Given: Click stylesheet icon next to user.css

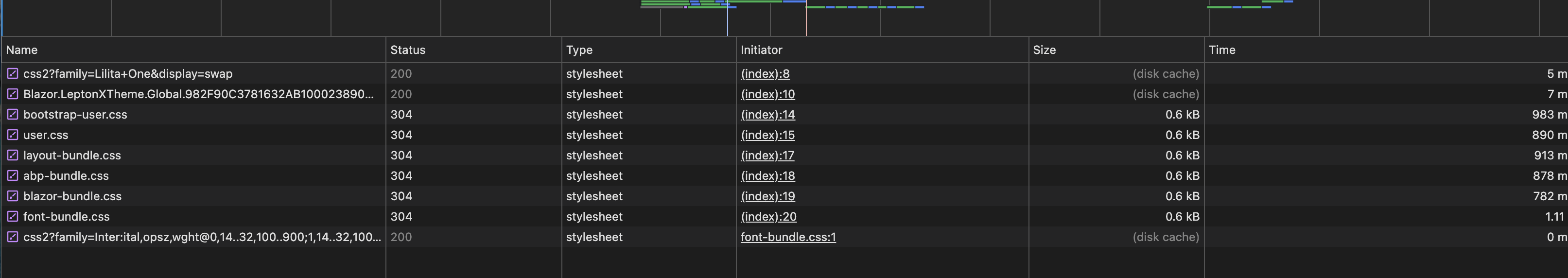Looking at the screenshot, I should point(12,135).
